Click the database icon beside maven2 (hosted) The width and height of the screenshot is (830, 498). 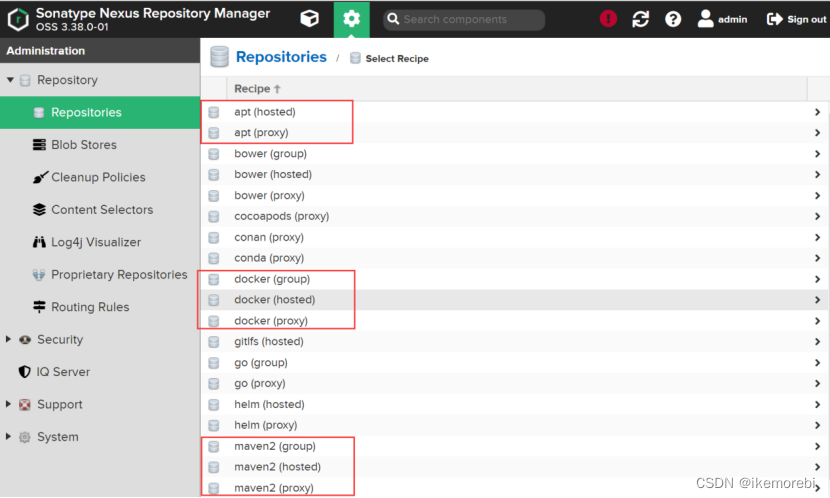[214, 467]
